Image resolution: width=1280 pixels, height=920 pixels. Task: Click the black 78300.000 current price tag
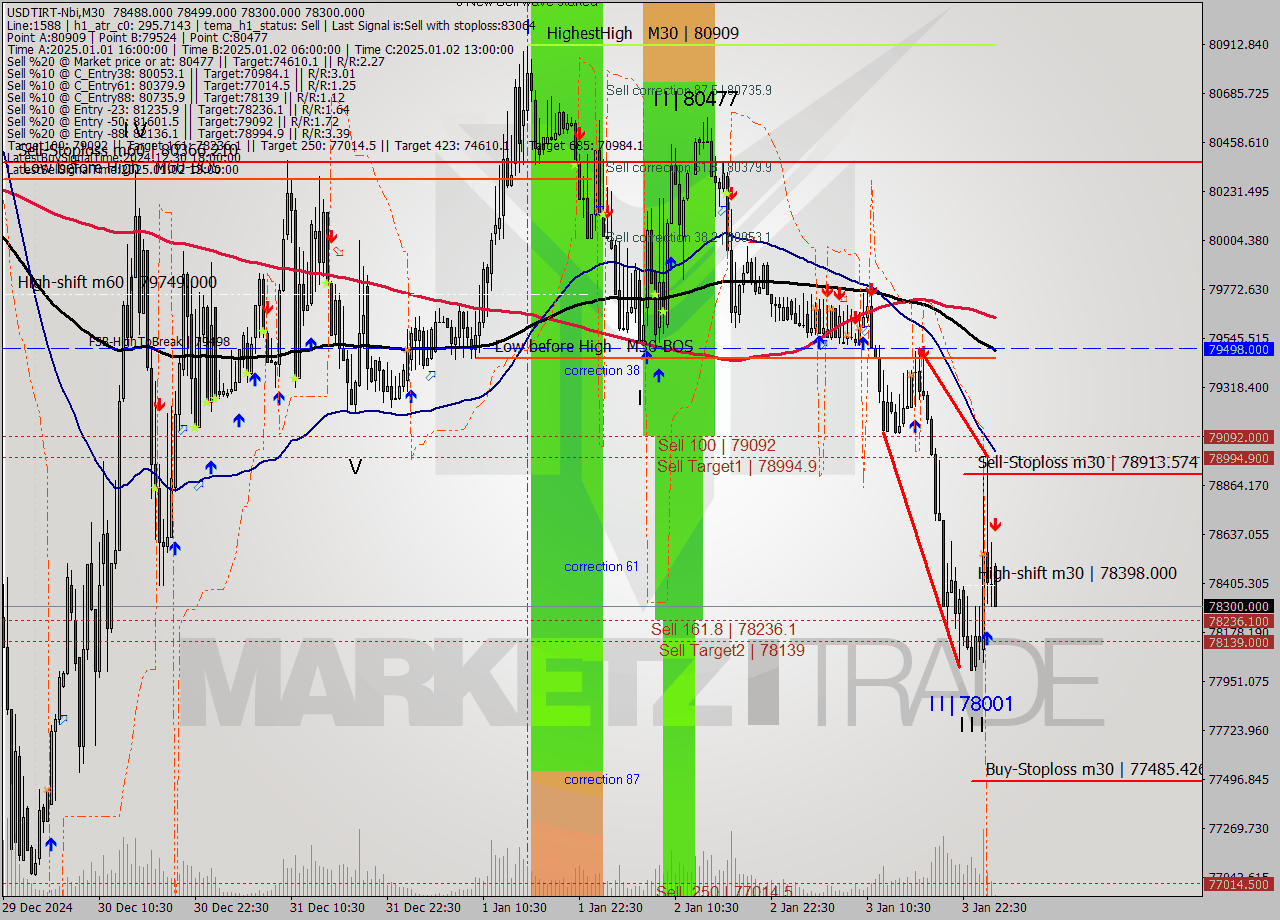tap(1239, 606)
